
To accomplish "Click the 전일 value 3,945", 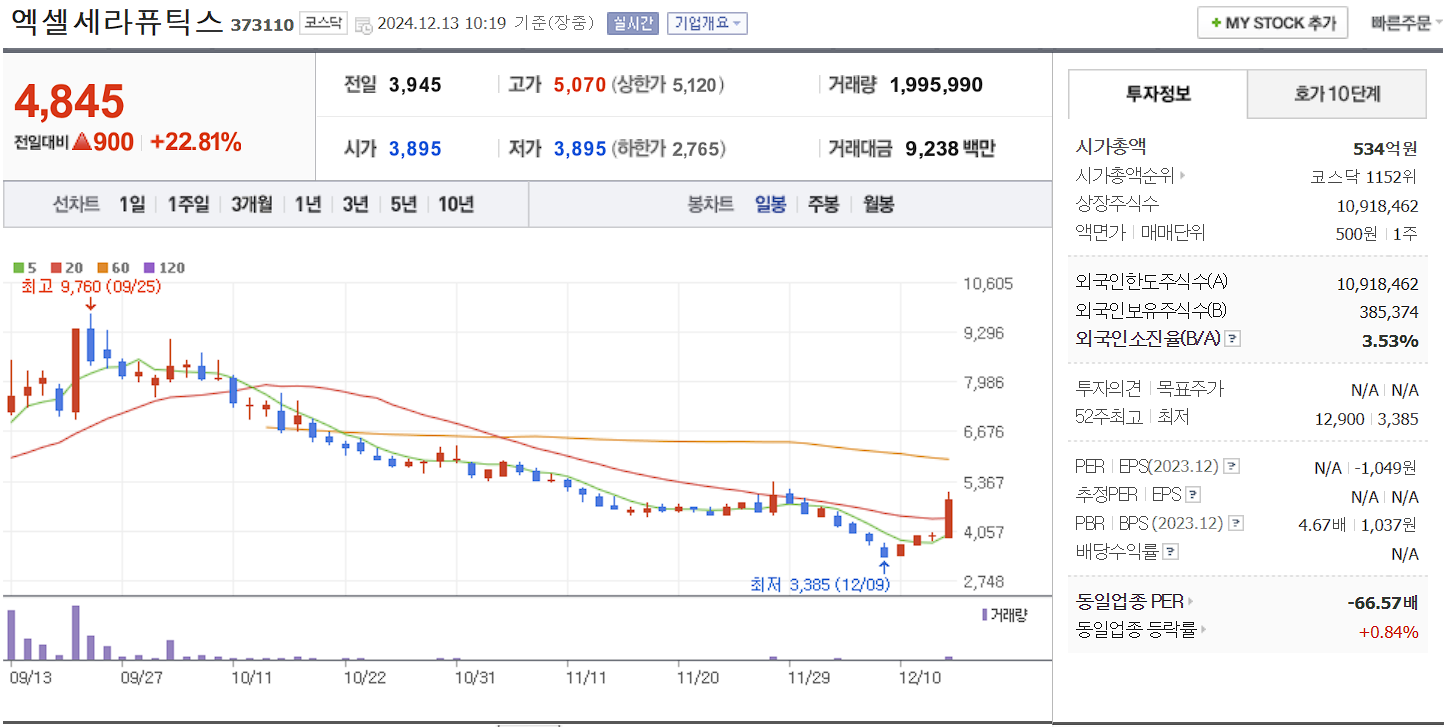I will point(415,85).
